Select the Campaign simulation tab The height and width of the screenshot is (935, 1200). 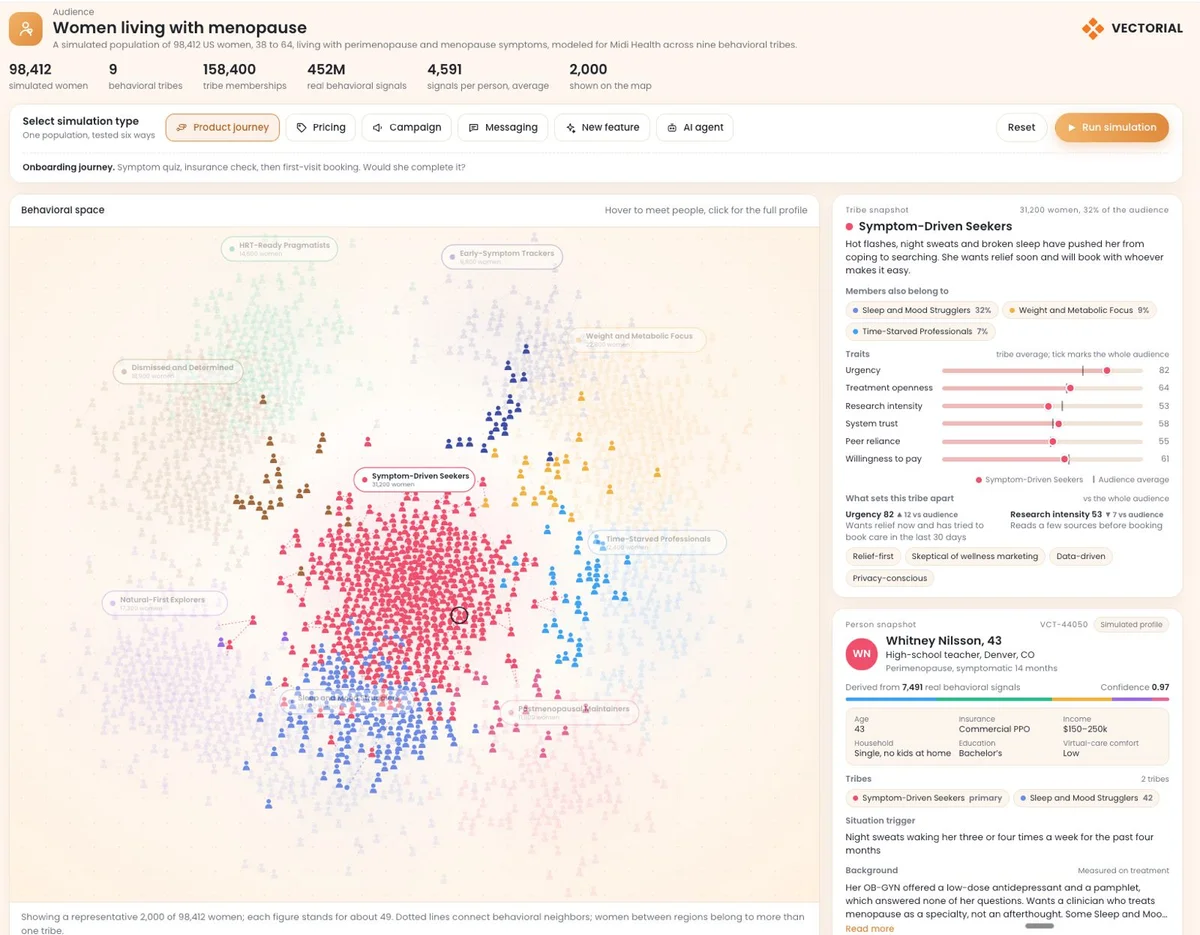(406, 127)
